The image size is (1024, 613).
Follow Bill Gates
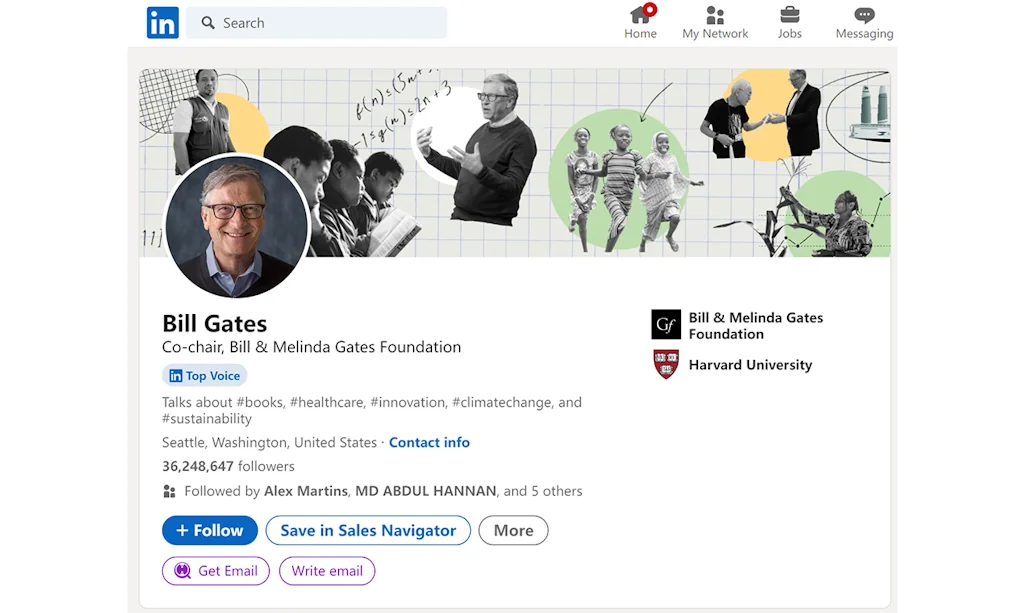click(x=210, y=531)
